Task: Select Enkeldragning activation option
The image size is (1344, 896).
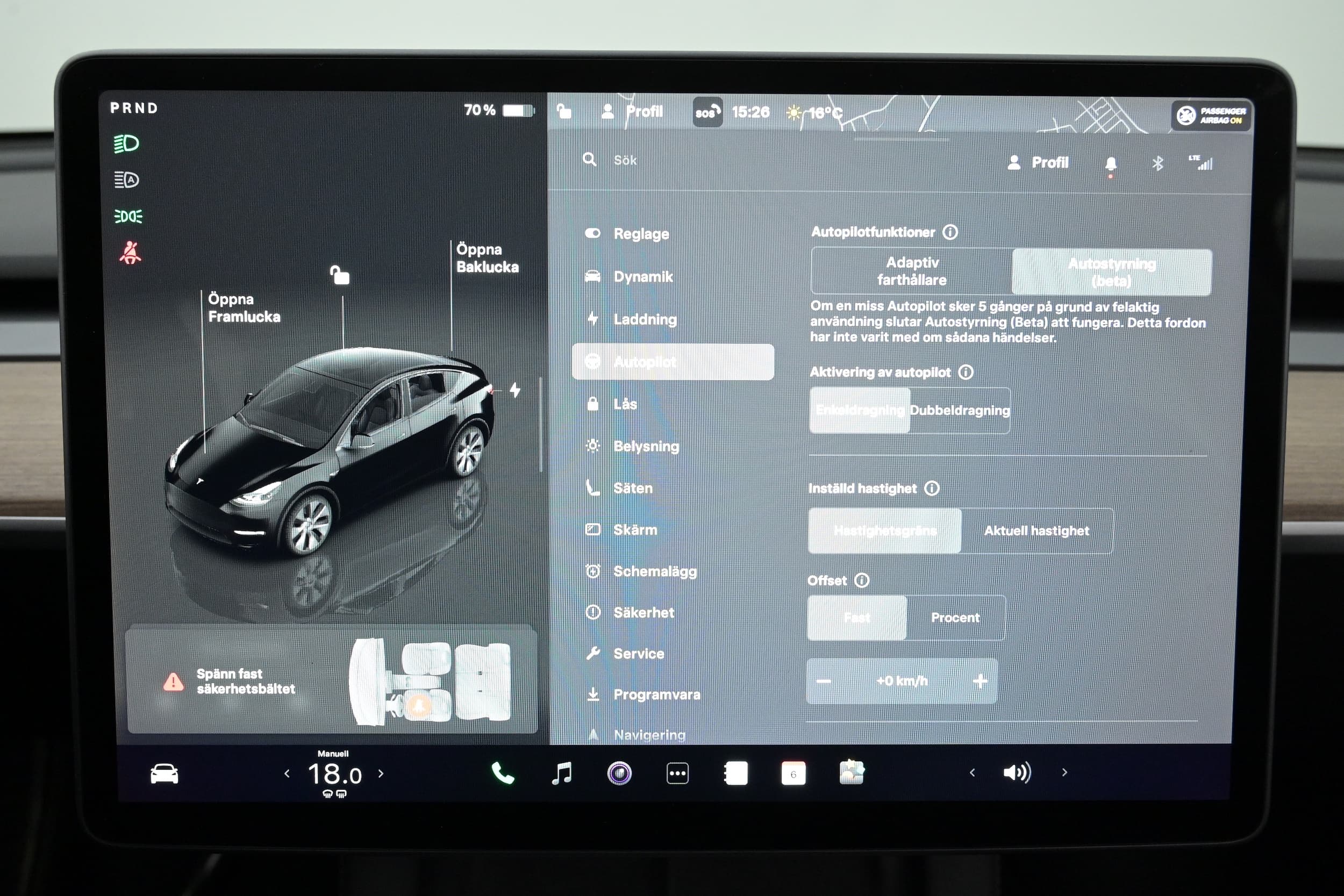Action: tap(860, 410)
